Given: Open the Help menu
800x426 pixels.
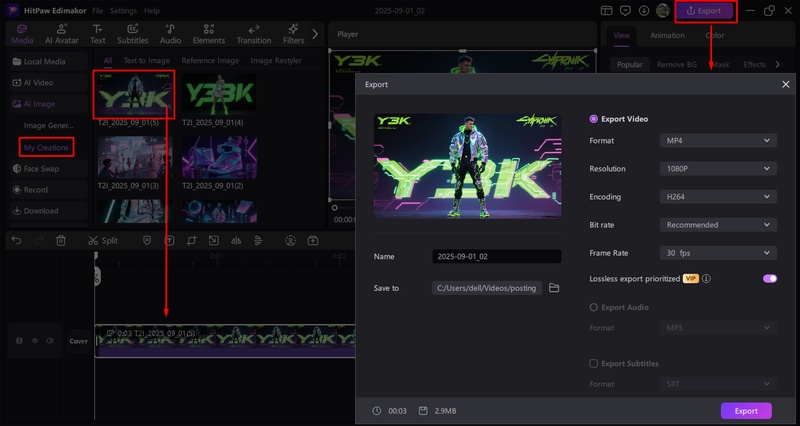Looking at the screenshot, I should (152, 11).
